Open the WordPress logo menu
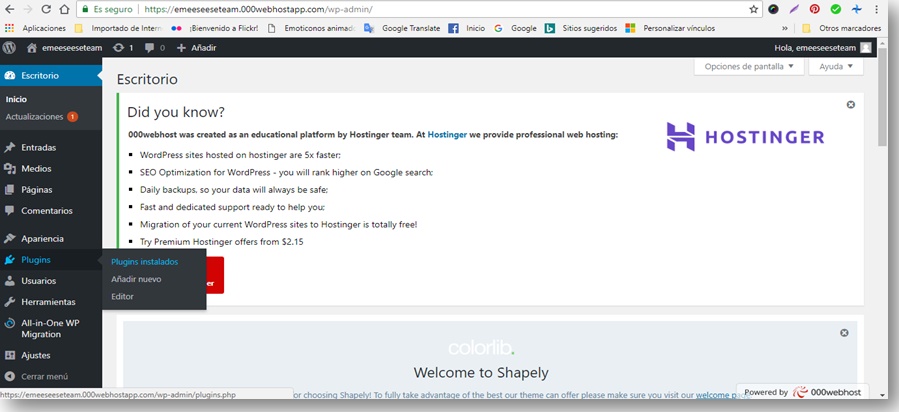The image size is (899, 412). pos(9,48)
